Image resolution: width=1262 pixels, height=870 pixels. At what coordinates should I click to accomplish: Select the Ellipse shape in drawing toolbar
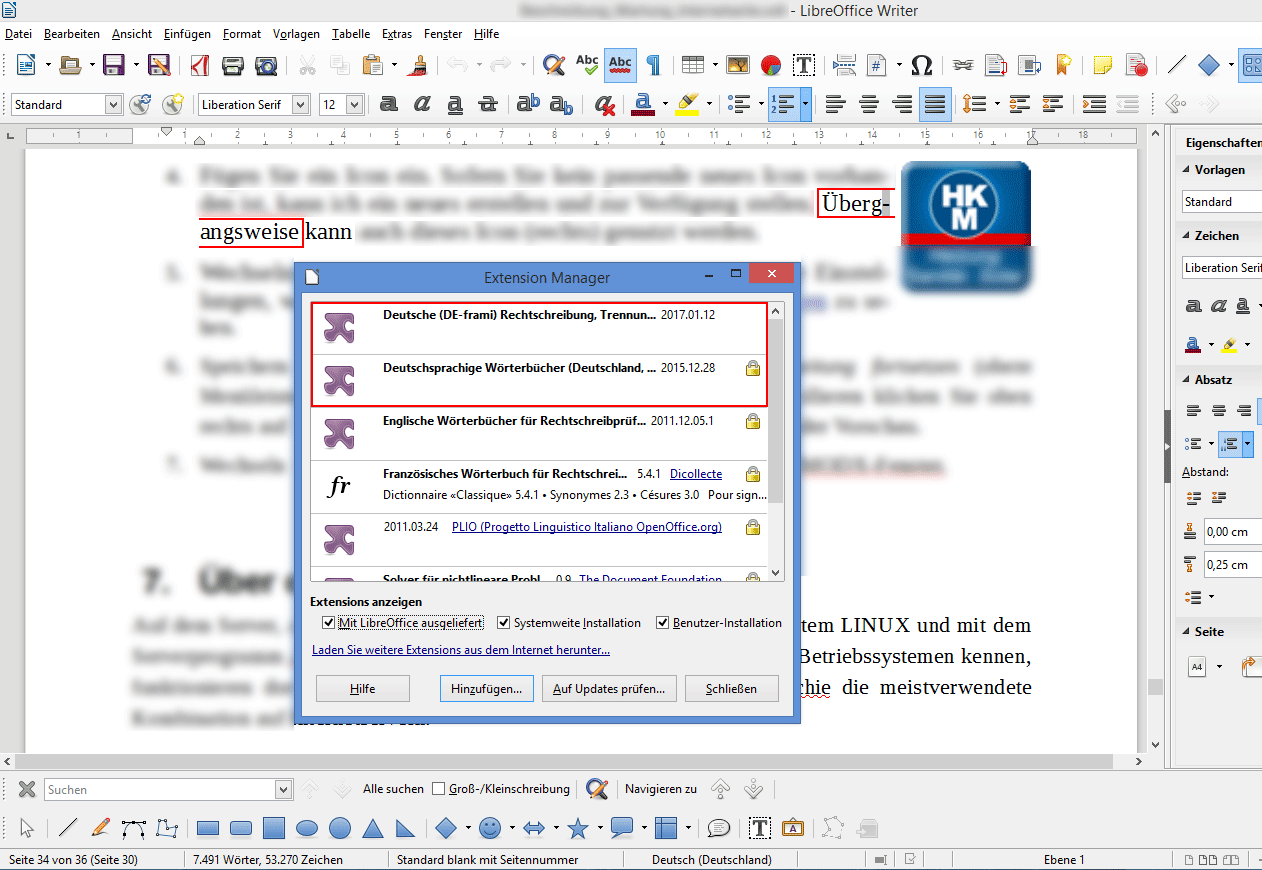[x=307, y=828]
